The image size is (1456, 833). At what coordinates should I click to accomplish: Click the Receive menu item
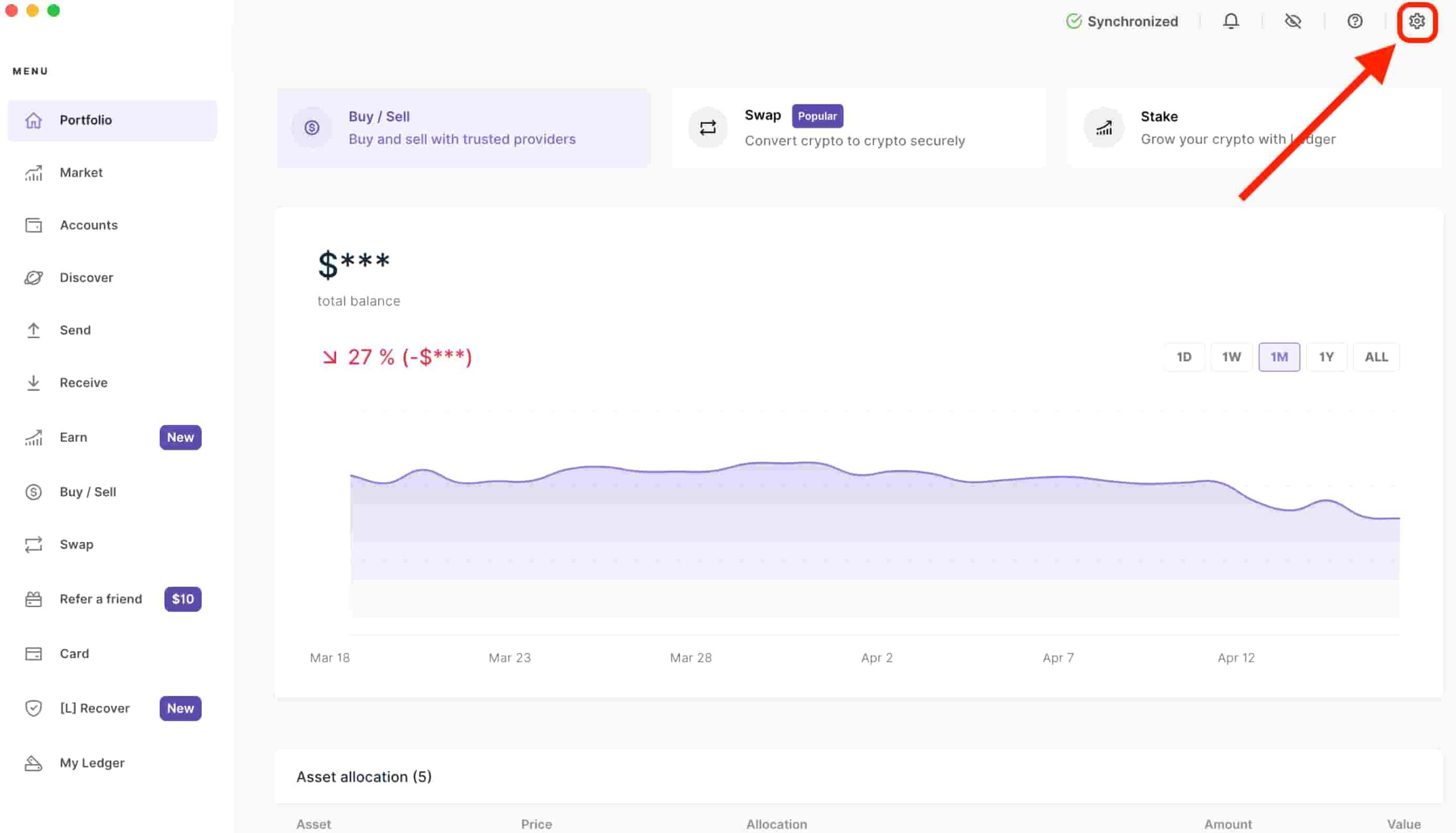point(84,383)
